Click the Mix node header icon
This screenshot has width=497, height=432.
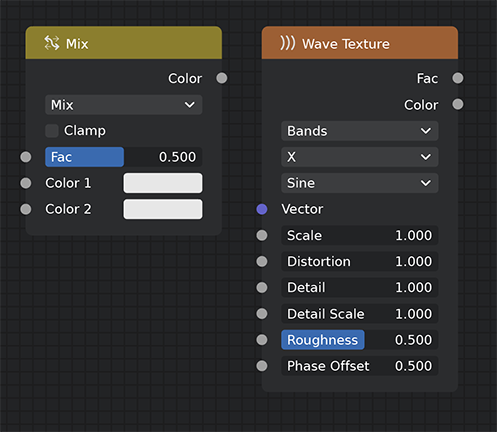point(52,43)
